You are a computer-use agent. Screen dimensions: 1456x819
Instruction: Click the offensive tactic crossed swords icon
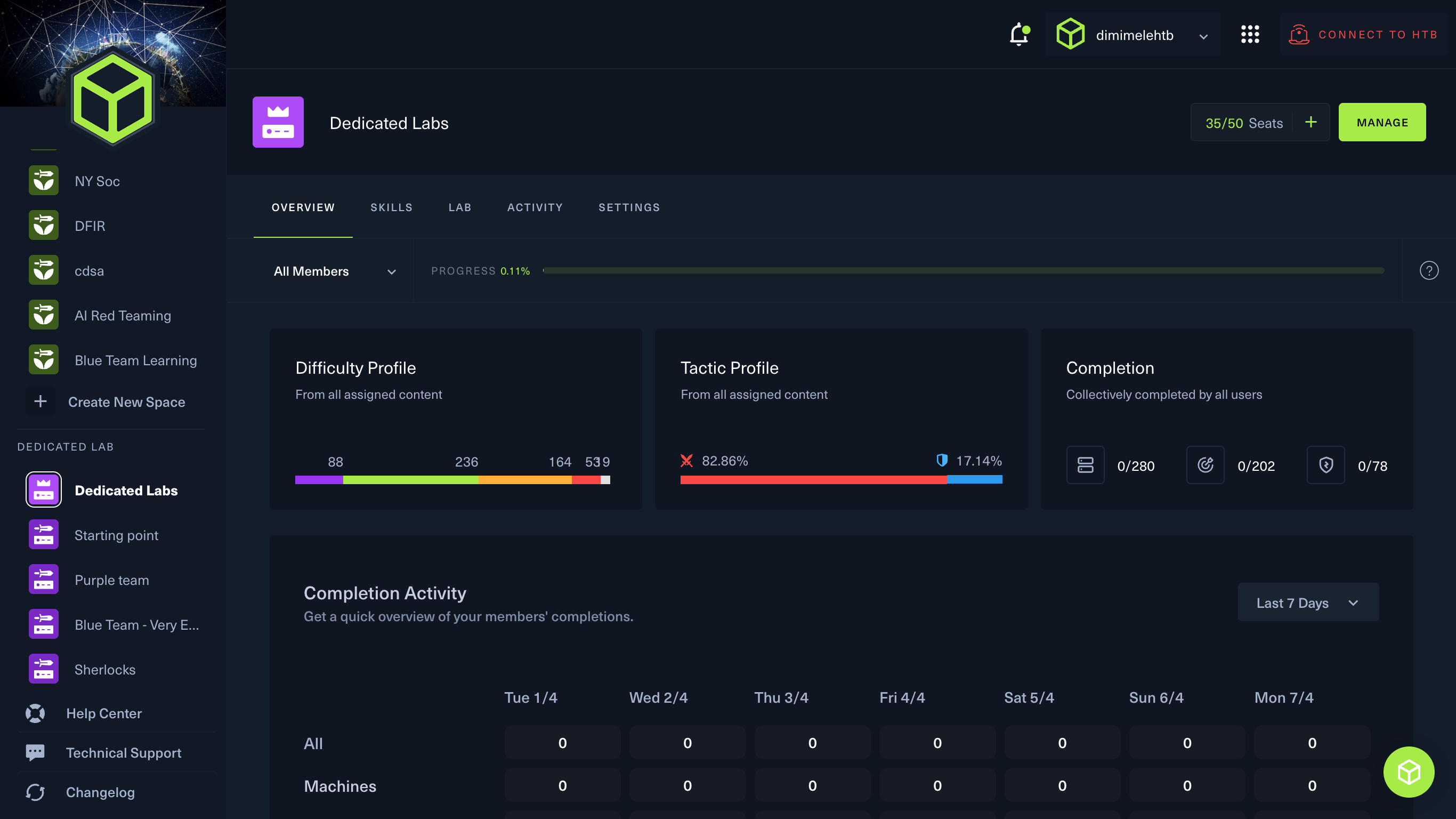pos(687,461)
